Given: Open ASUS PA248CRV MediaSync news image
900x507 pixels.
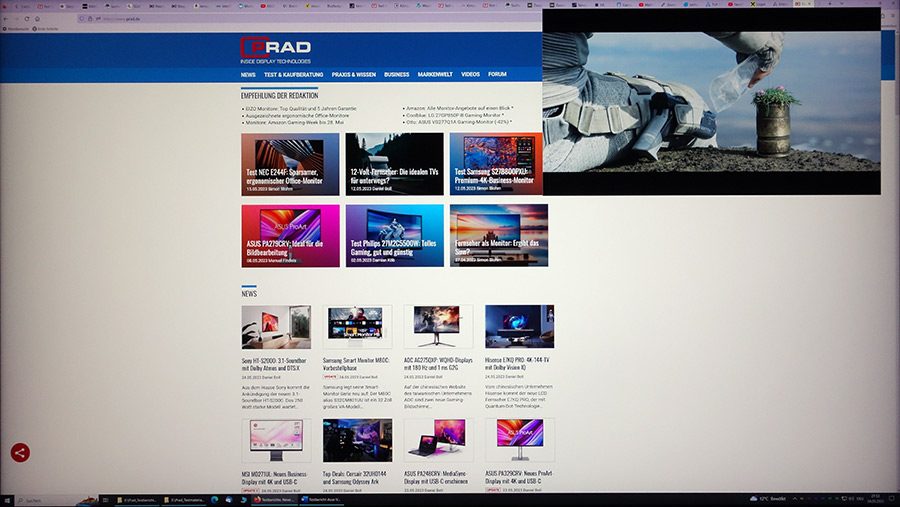Looking at the screenshot, I should click(x=438, y=440).
